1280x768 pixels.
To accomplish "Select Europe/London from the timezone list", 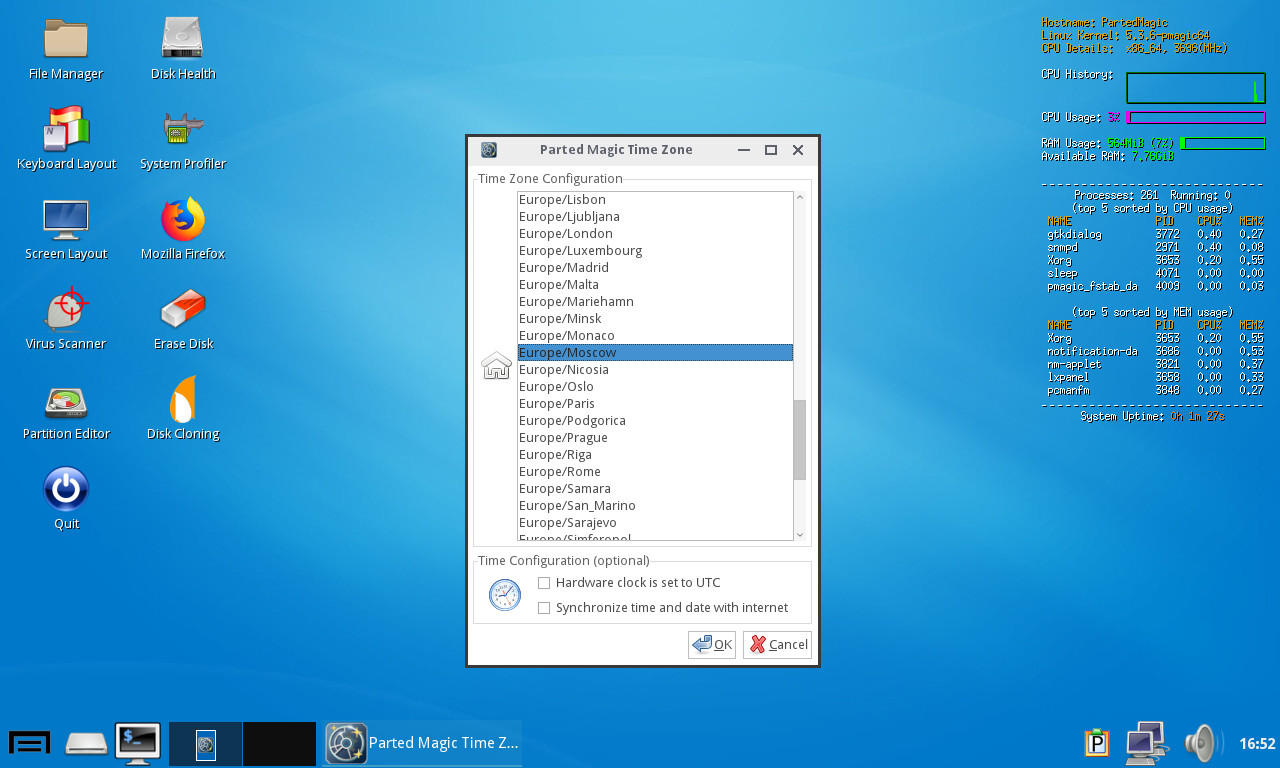I will (x=566, y=234).
